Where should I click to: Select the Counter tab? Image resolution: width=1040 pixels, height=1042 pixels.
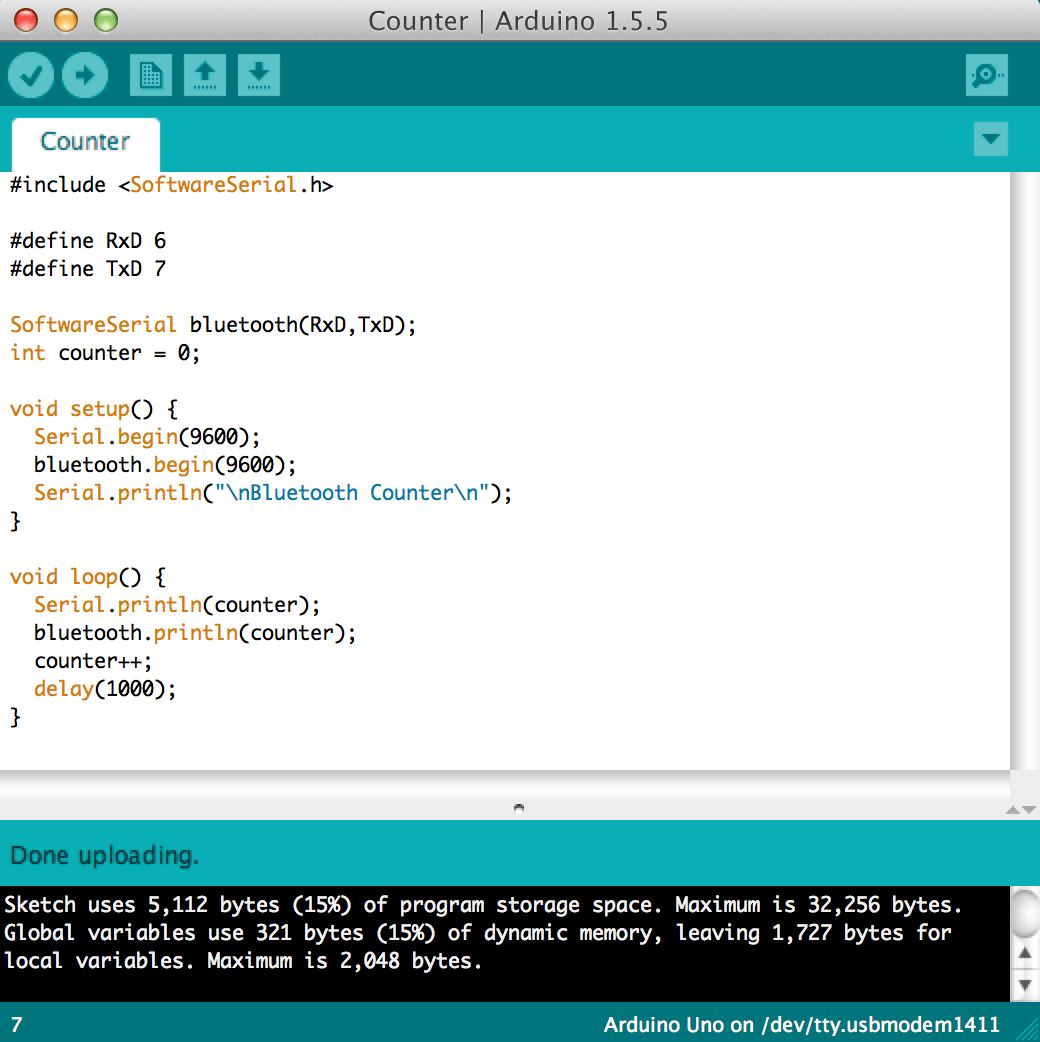click(x=85, y=142)
